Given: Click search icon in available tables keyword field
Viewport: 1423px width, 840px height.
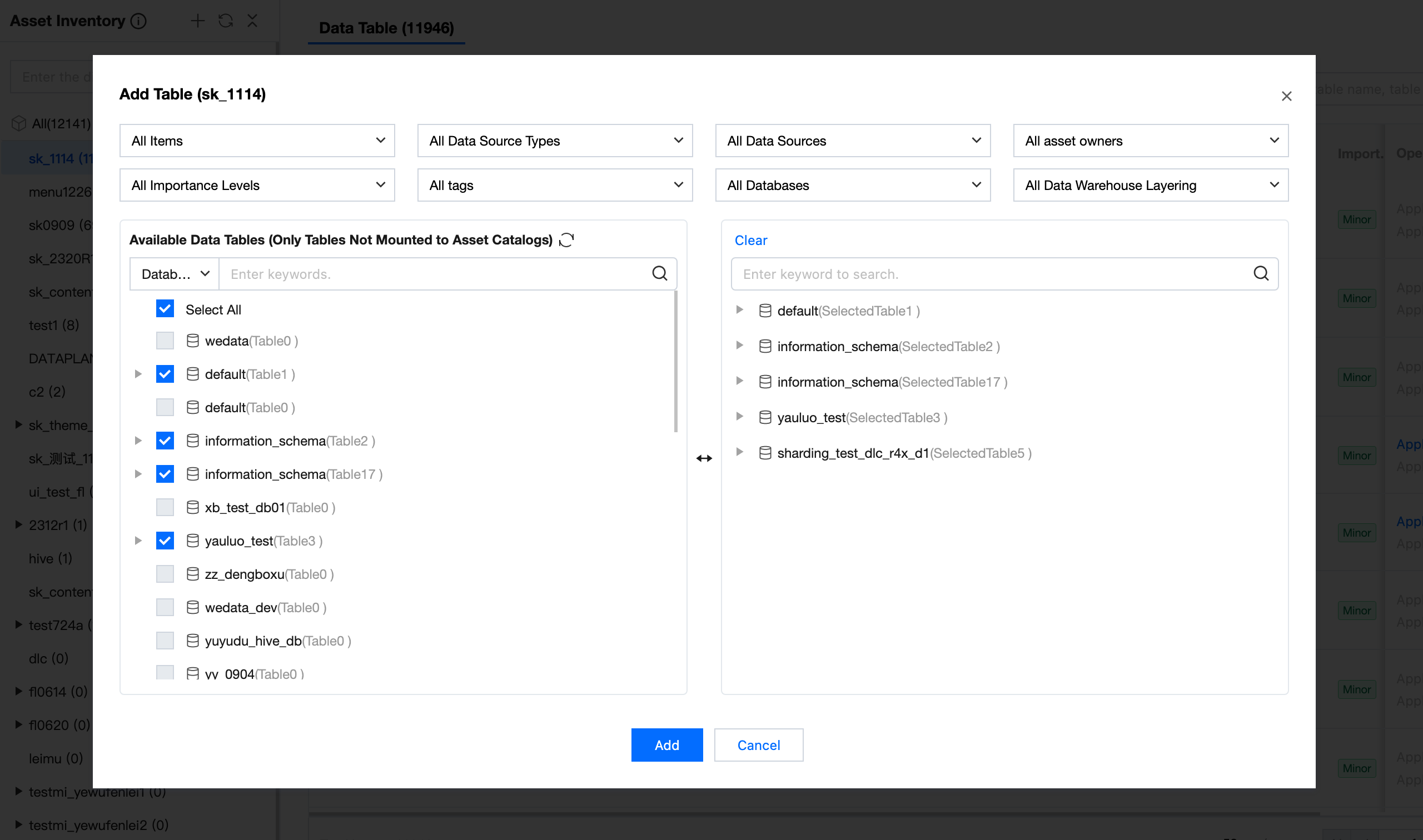Looking at the screenshot, I should [x=659, y=274].
